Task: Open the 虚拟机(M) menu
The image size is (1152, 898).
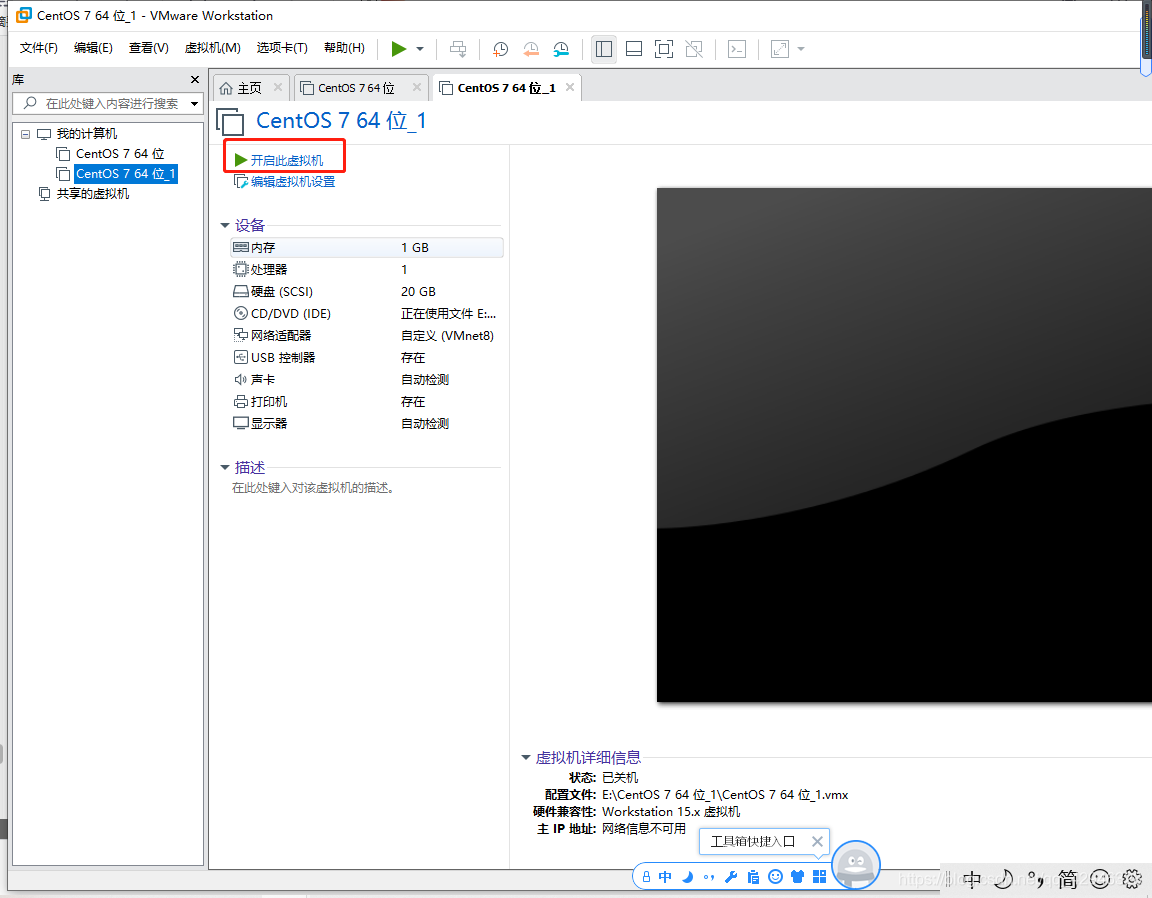Action: click(212, 48)
